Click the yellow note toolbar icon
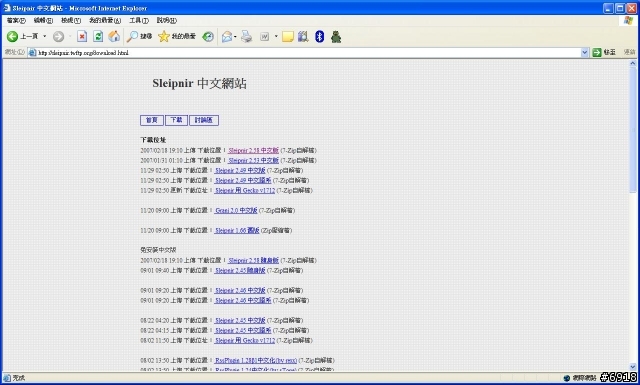 [x=288, y=37]
